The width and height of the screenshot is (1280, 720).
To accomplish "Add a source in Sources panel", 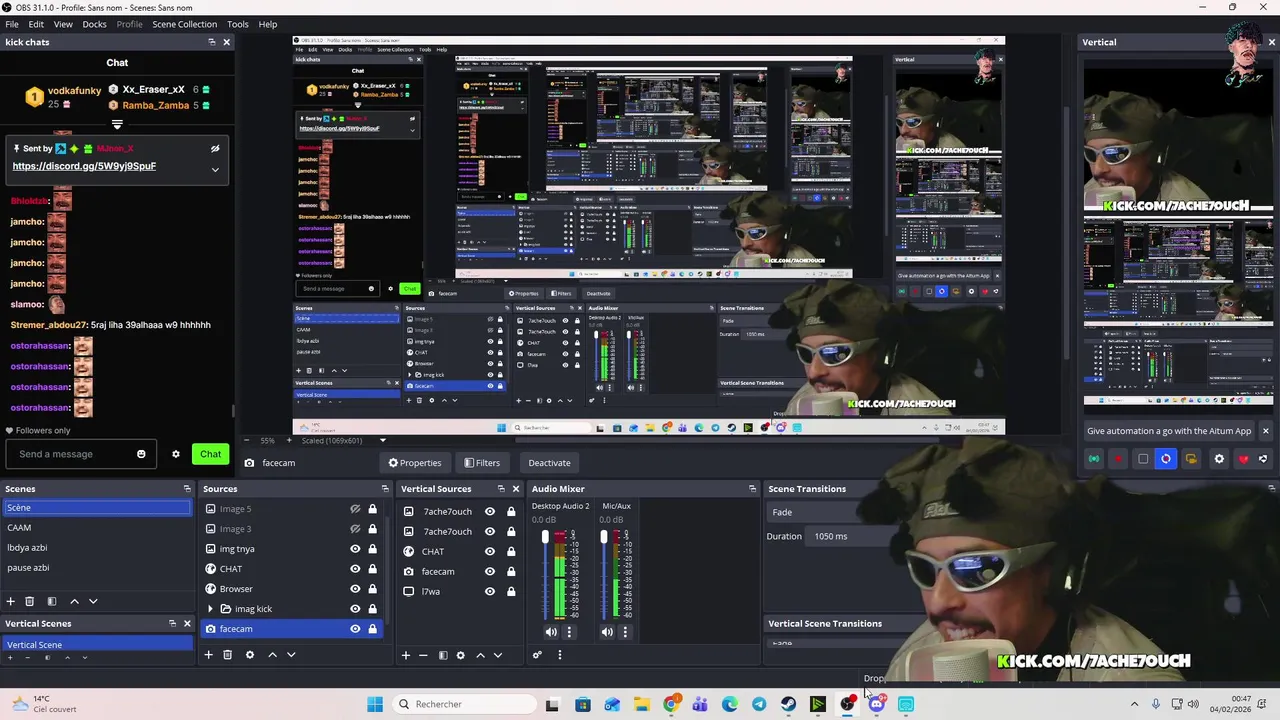I will (208, 655).
